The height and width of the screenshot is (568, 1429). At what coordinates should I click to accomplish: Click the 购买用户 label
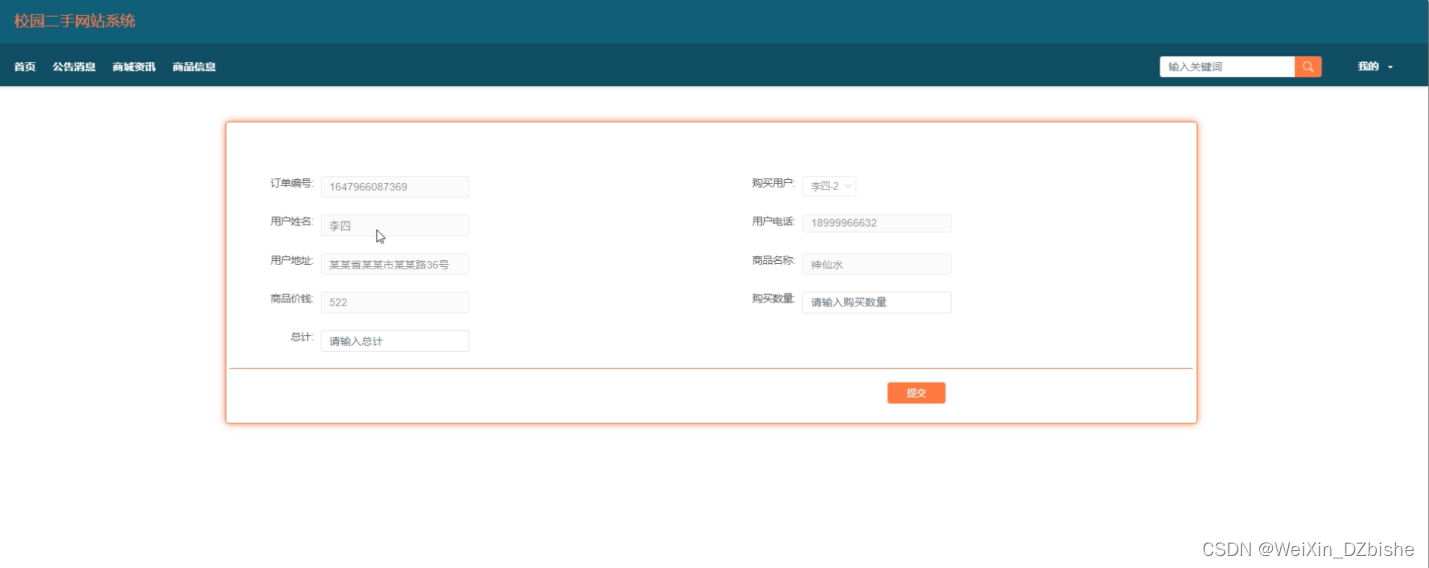773,184
